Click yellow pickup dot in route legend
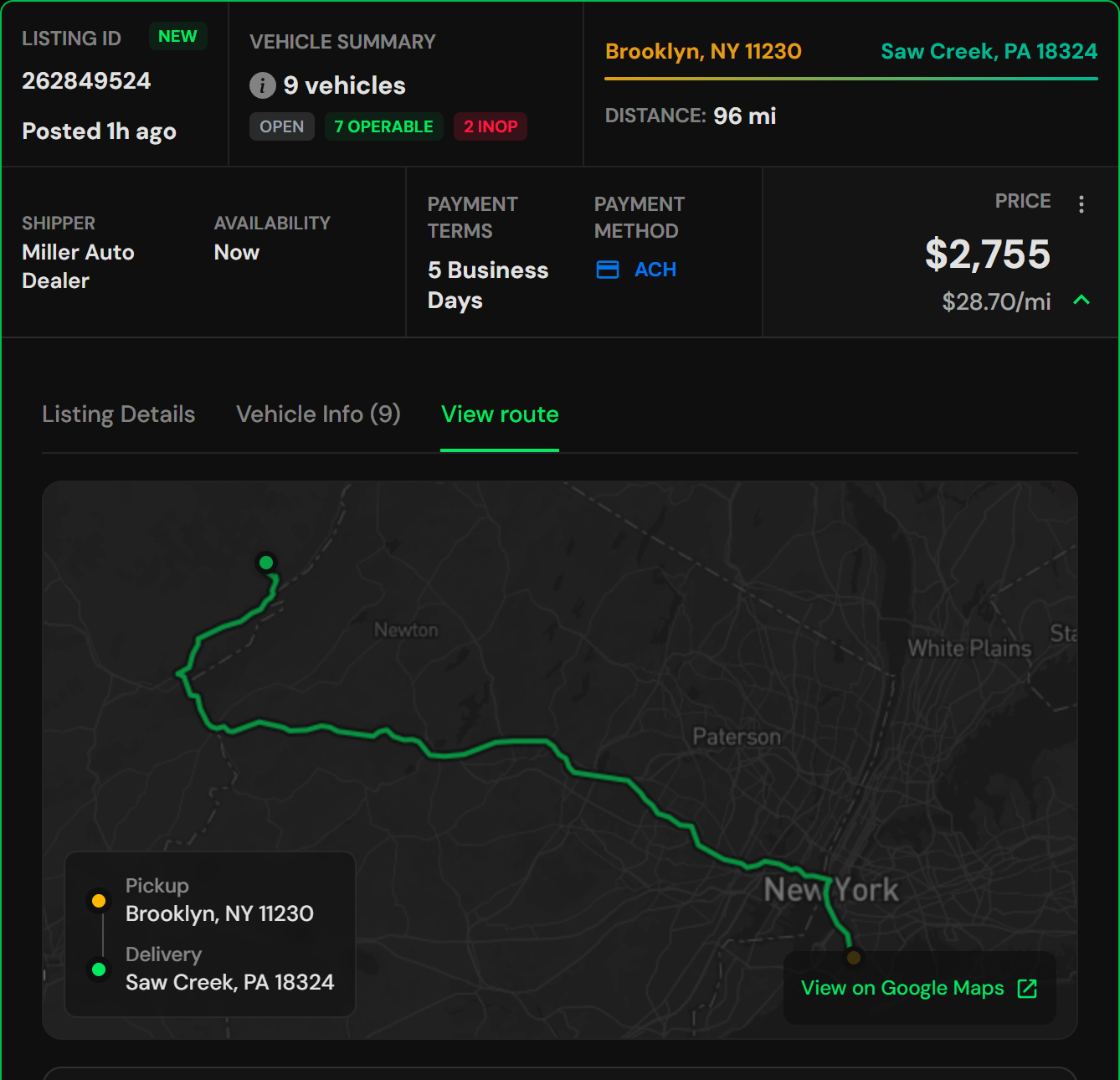This screenshot has height=1080, width=1120. tap(99, 901)
